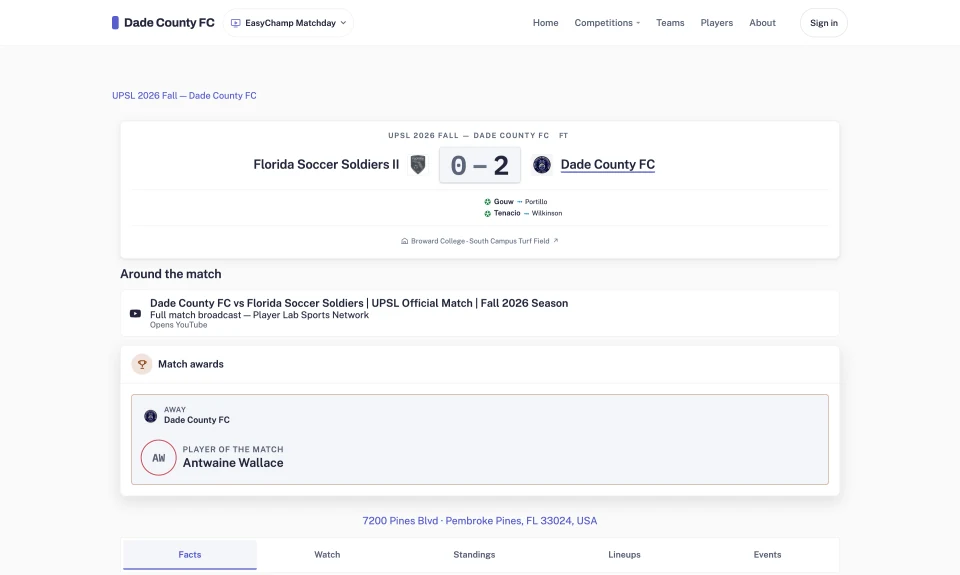This screenshot has width=960, height=575.
Task: Click the 0 – 2 scoreboard
Action: point(479,165)
